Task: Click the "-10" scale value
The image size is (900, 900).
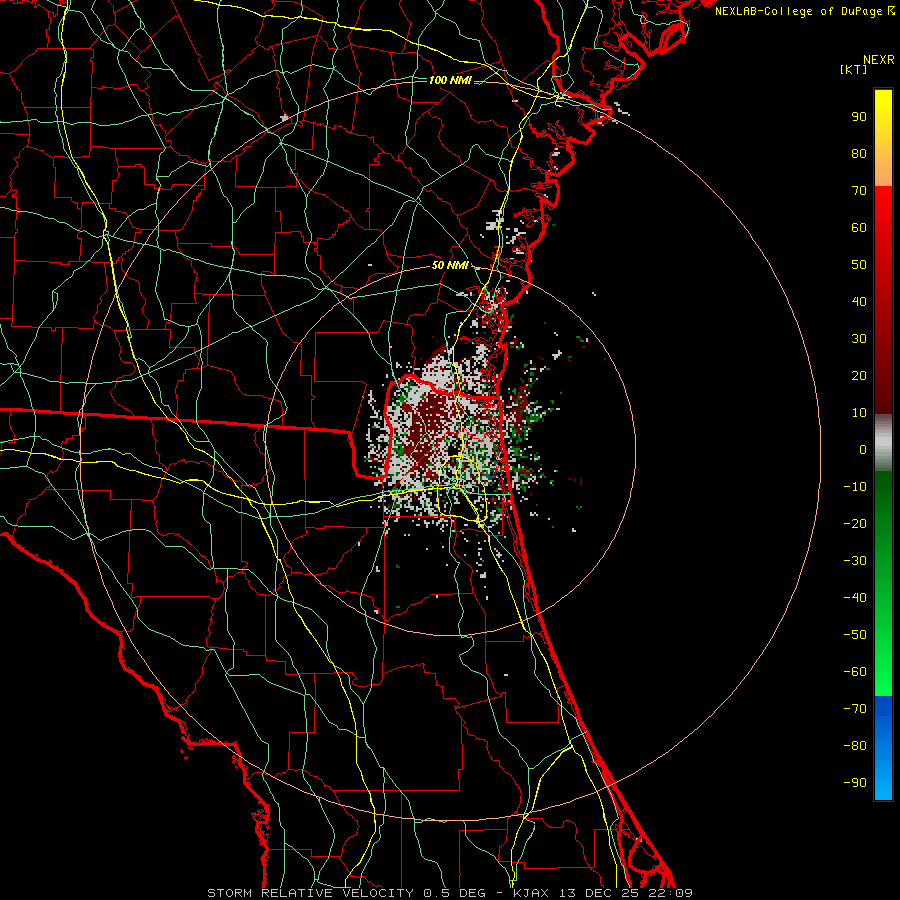Action: point(855,487)
